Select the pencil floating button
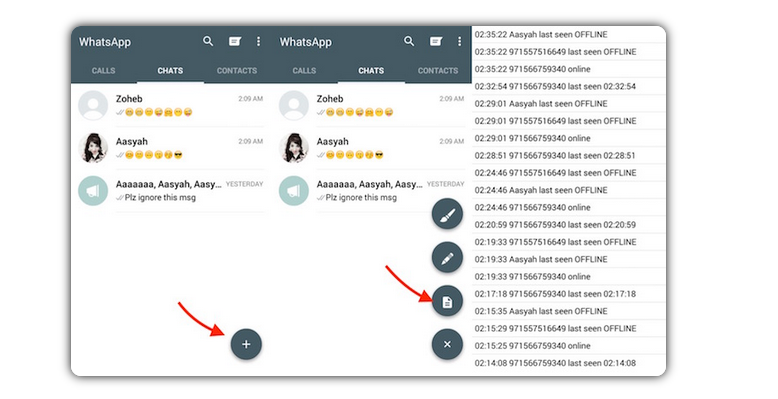Image resolution: width=778 pixels, height=399 pixels. (x=447, y=258)
